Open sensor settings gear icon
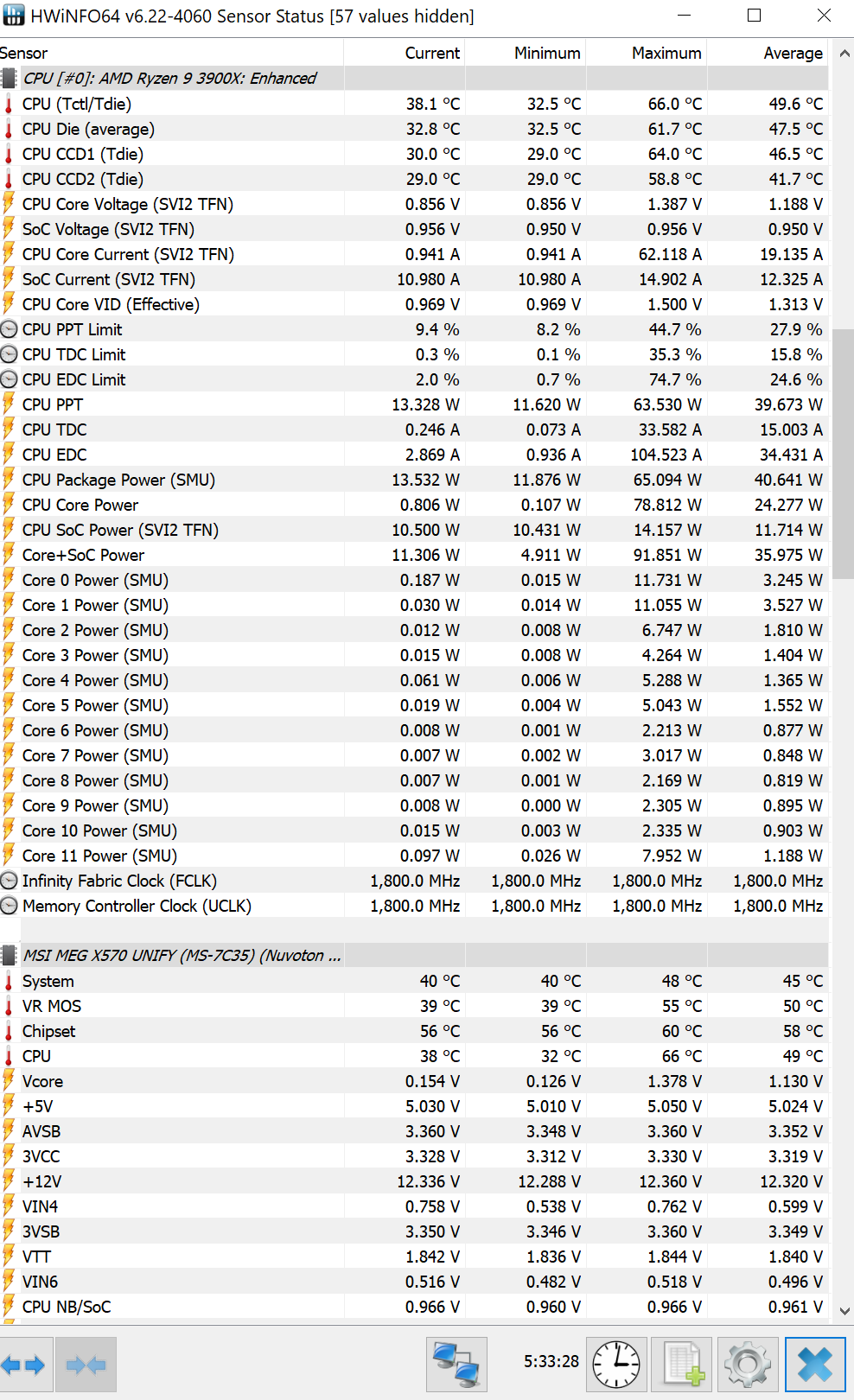This screenshot has width=854, height=1400. 748,1365
